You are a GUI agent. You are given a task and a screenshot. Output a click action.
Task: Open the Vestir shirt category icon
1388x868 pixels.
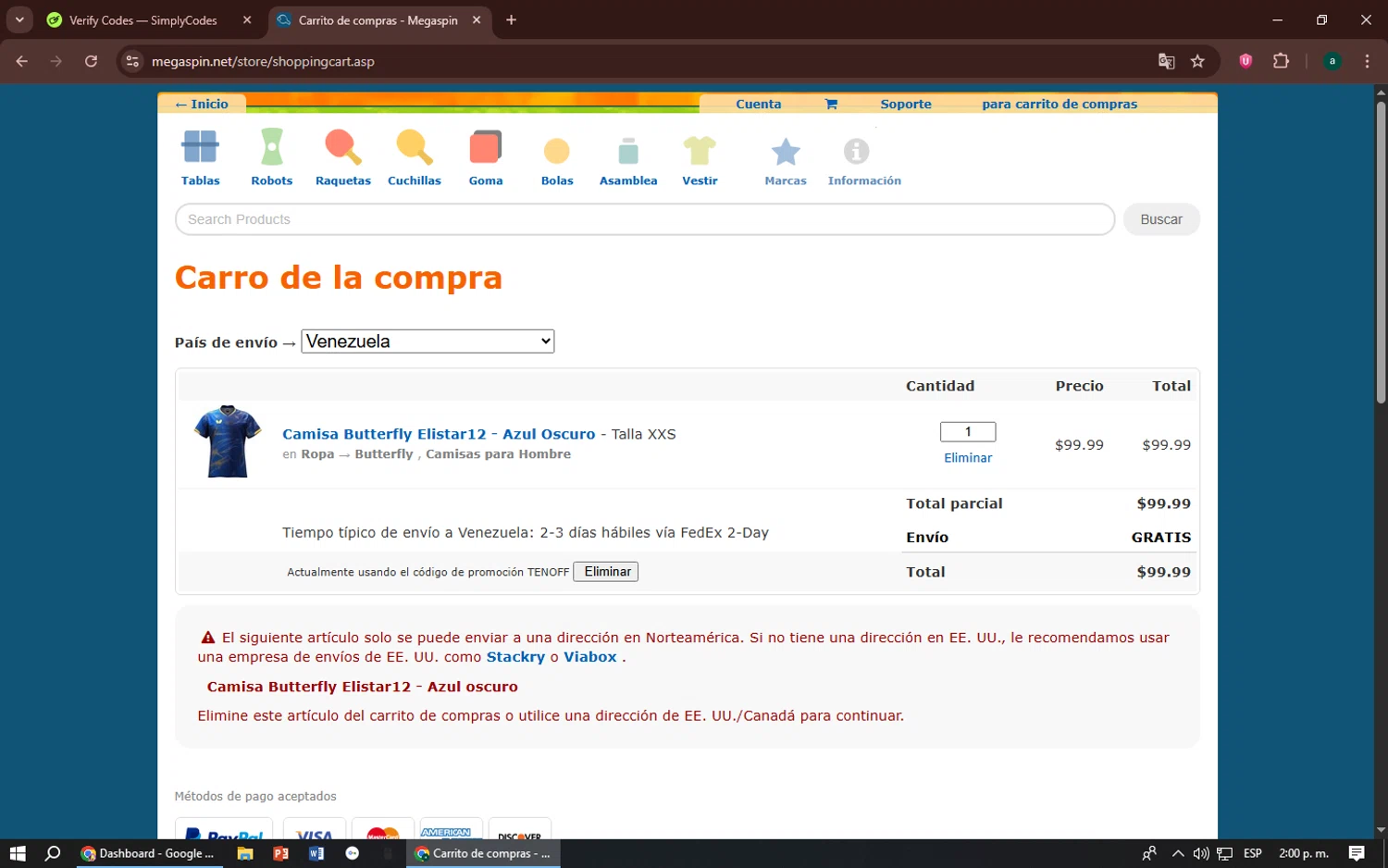tap(700, 150)
